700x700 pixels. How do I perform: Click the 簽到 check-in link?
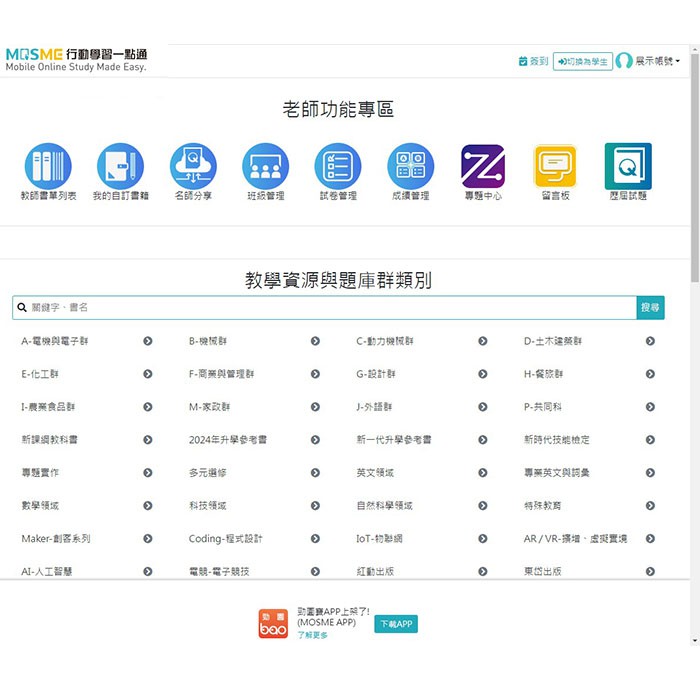tap(533, 61)
